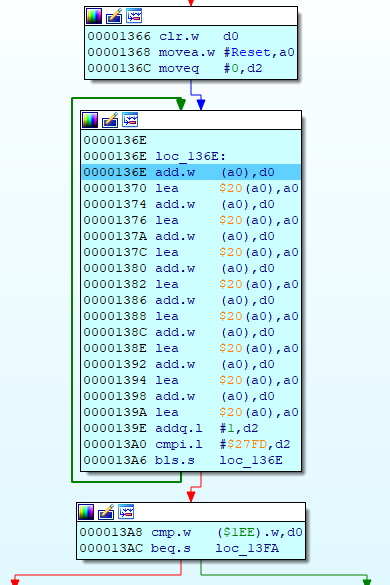Select the highlighted add.w line at 0000136E
The height and width of the screenshot is (585, 390).
pyautogui.click(x=191, y=172)
